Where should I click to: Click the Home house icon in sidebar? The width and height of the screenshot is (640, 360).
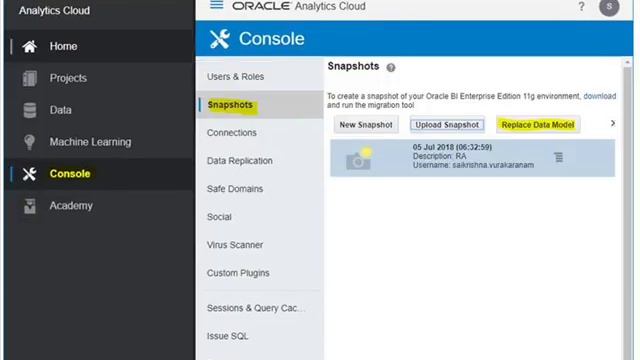(29, 47)
